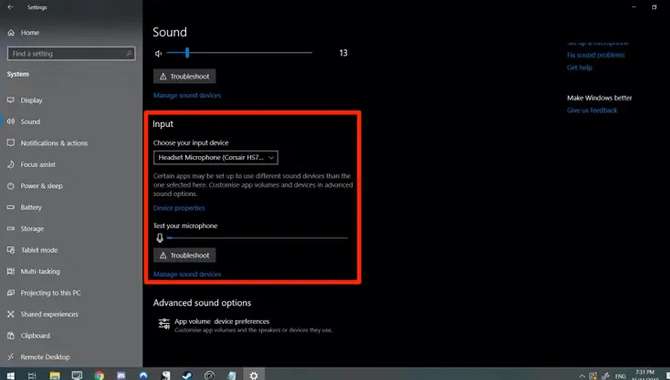This screenshot has height=380, width=670.
Task: Open input Manage sound devices link below microphone test
Action: pyautogui.click(x=187, y=274)
